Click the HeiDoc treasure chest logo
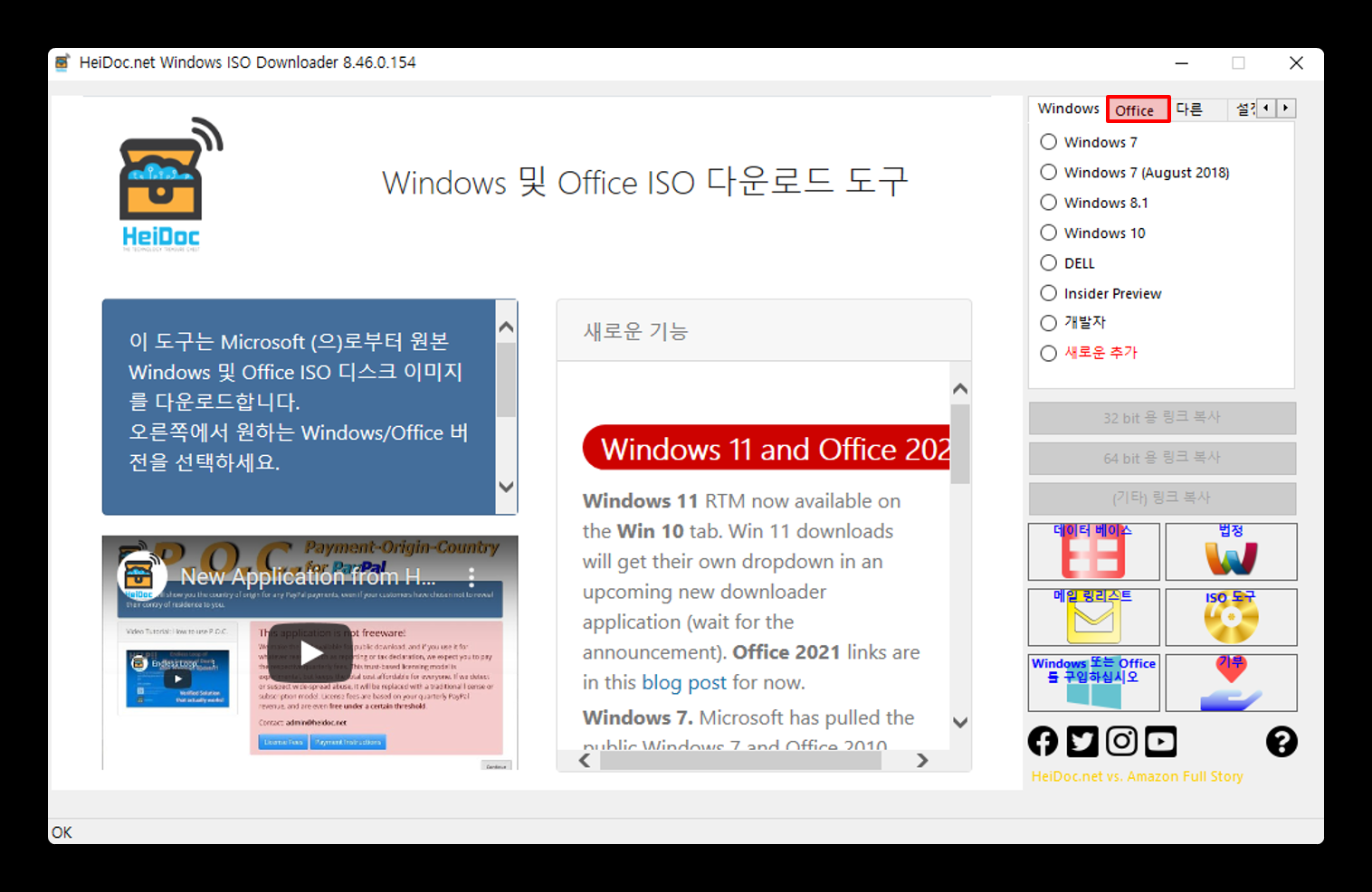Screen dimensions: 1372x892 click(170, 184)
